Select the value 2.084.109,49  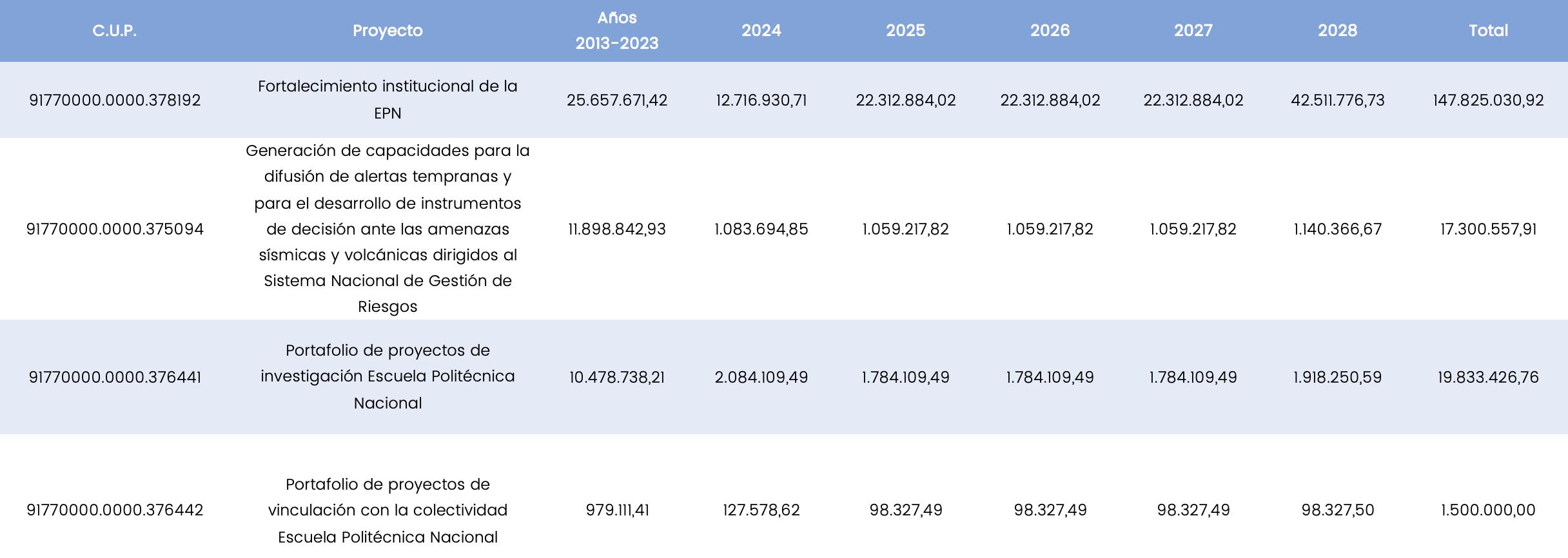(761, 378)
